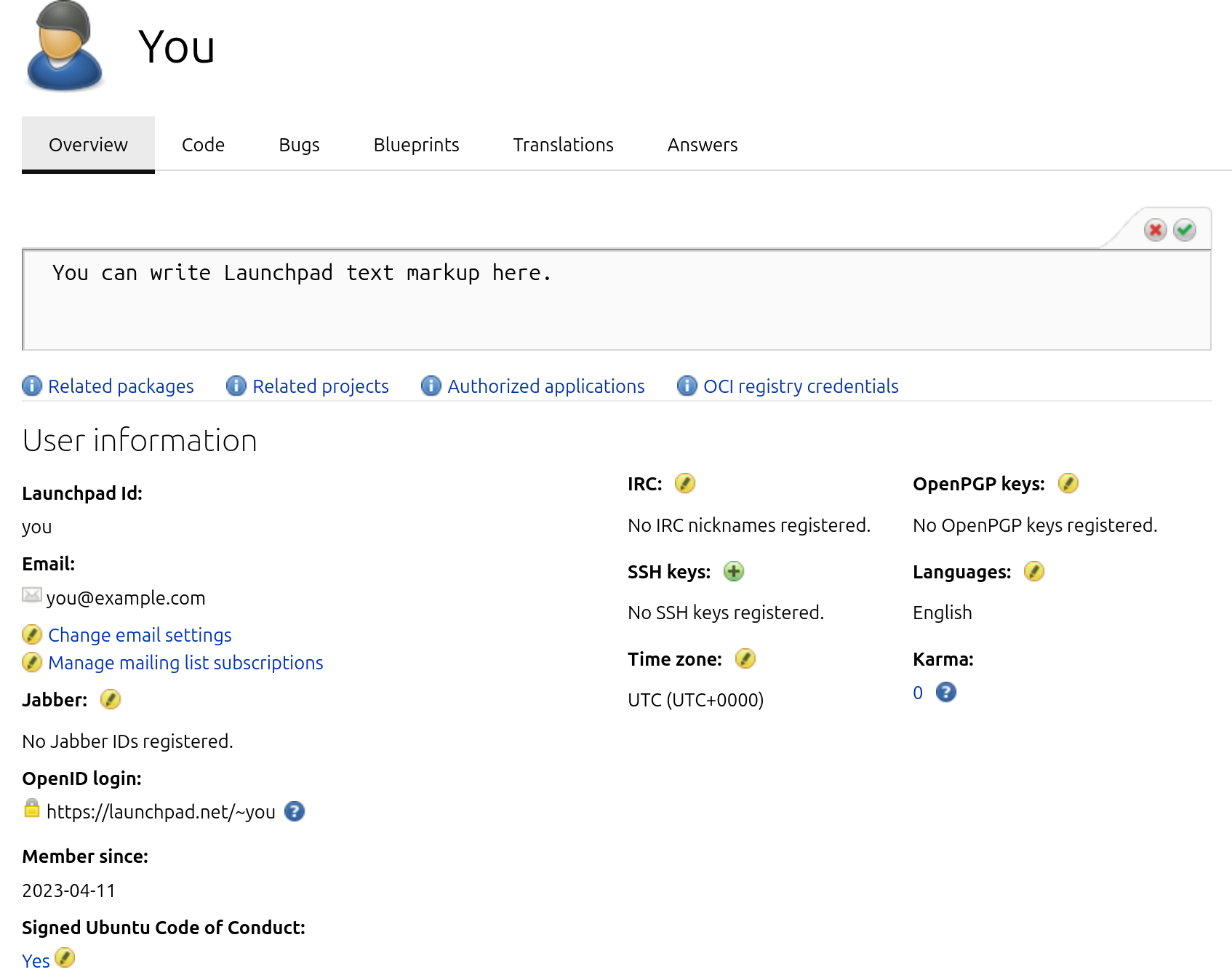Open Related projects link
This screenshot has height=980, width=1232.
click(321, 386)
